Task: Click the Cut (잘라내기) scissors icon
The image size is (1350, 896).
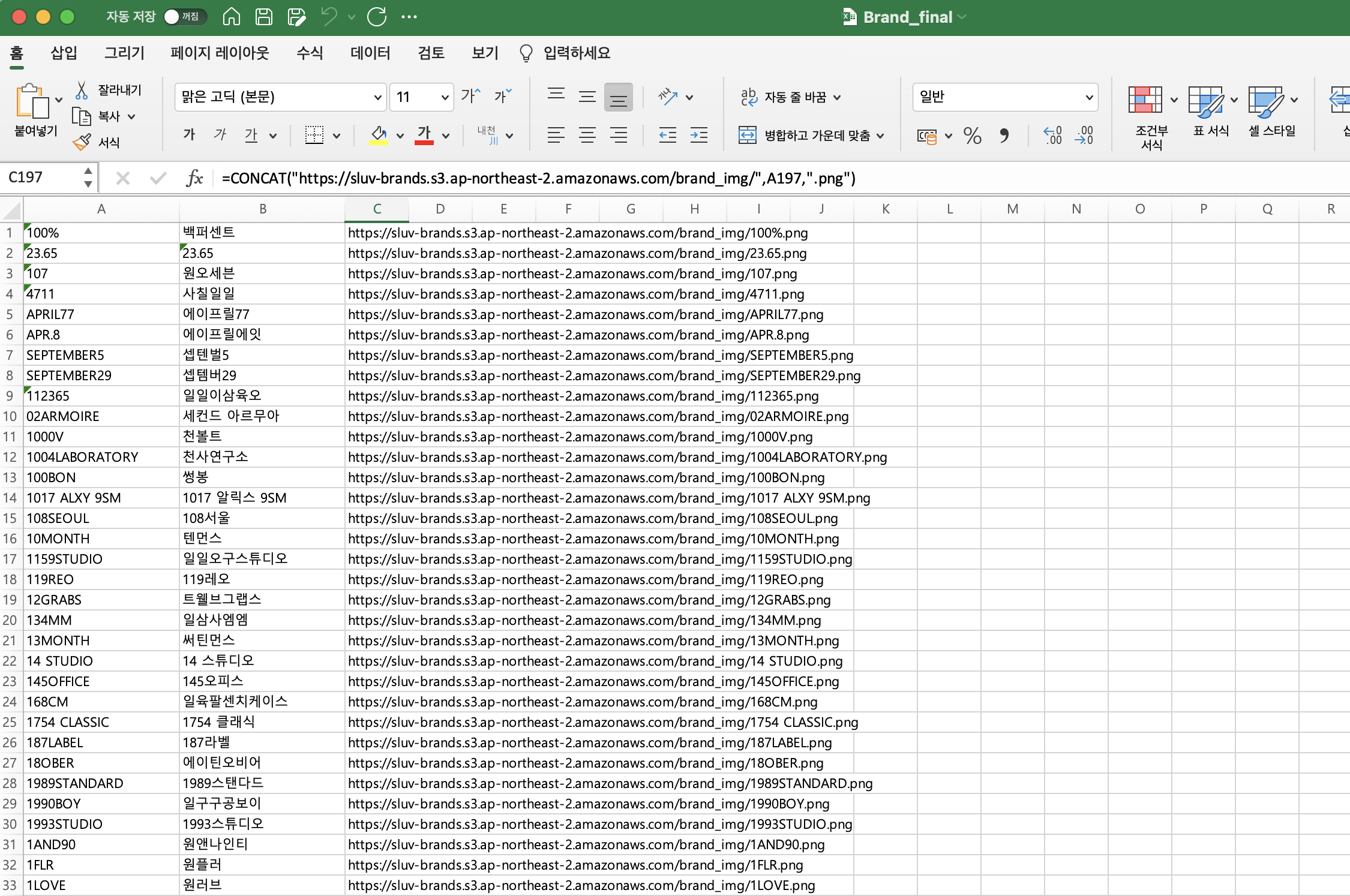Action: pyautogui.click(x=82, y=90)
